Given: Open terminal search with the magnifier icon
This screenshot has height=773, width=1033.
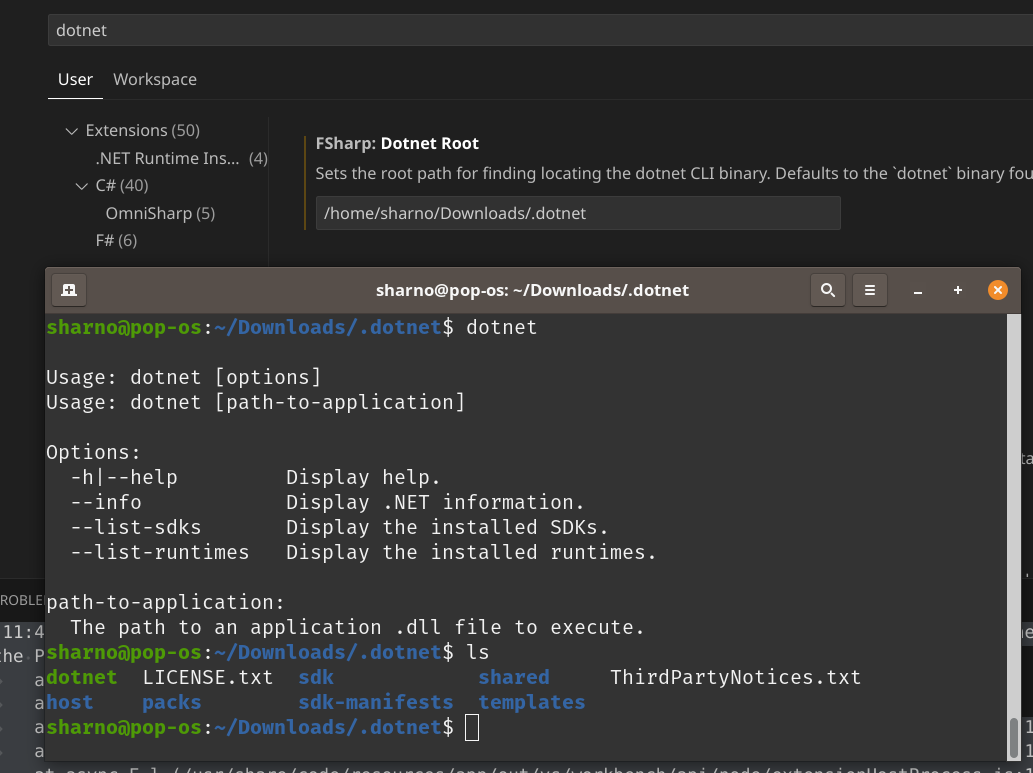Looking at the screenshot, I should tap(827, 290).
